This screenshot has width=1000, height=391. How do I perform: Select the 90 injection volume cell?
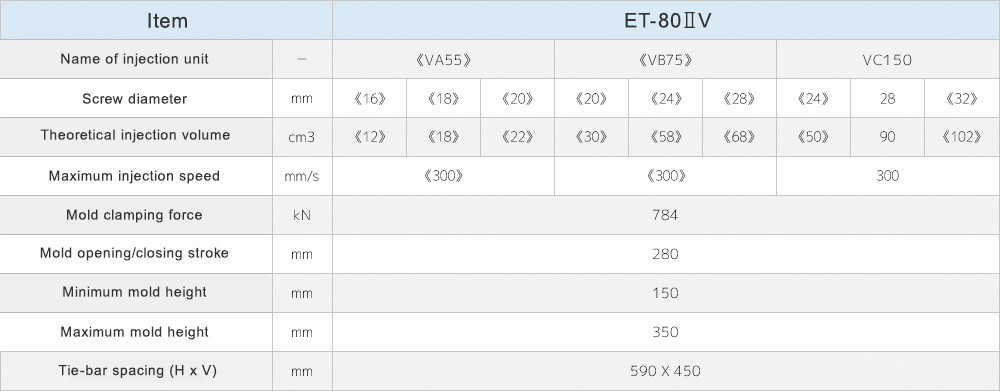click(887, 137)
